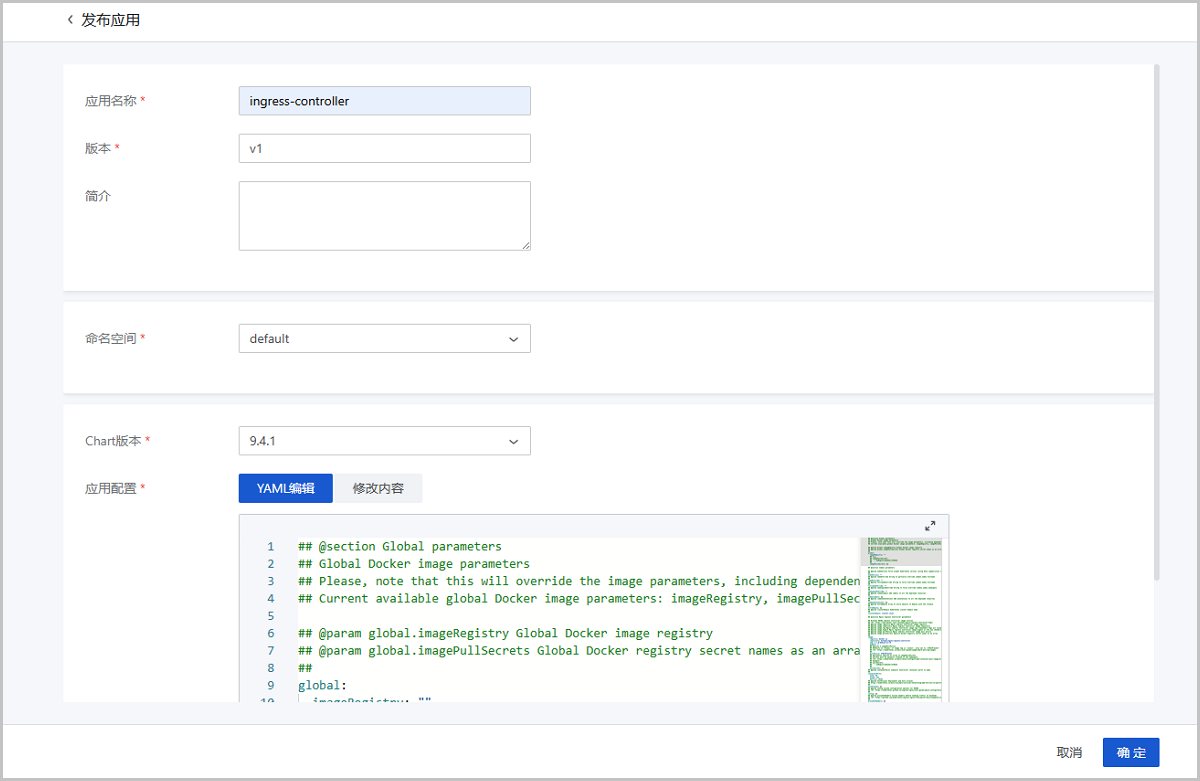Confirm with the 确定 button
The image size is (1200, 781).
pyautogui.click(x=1131, y=752)
